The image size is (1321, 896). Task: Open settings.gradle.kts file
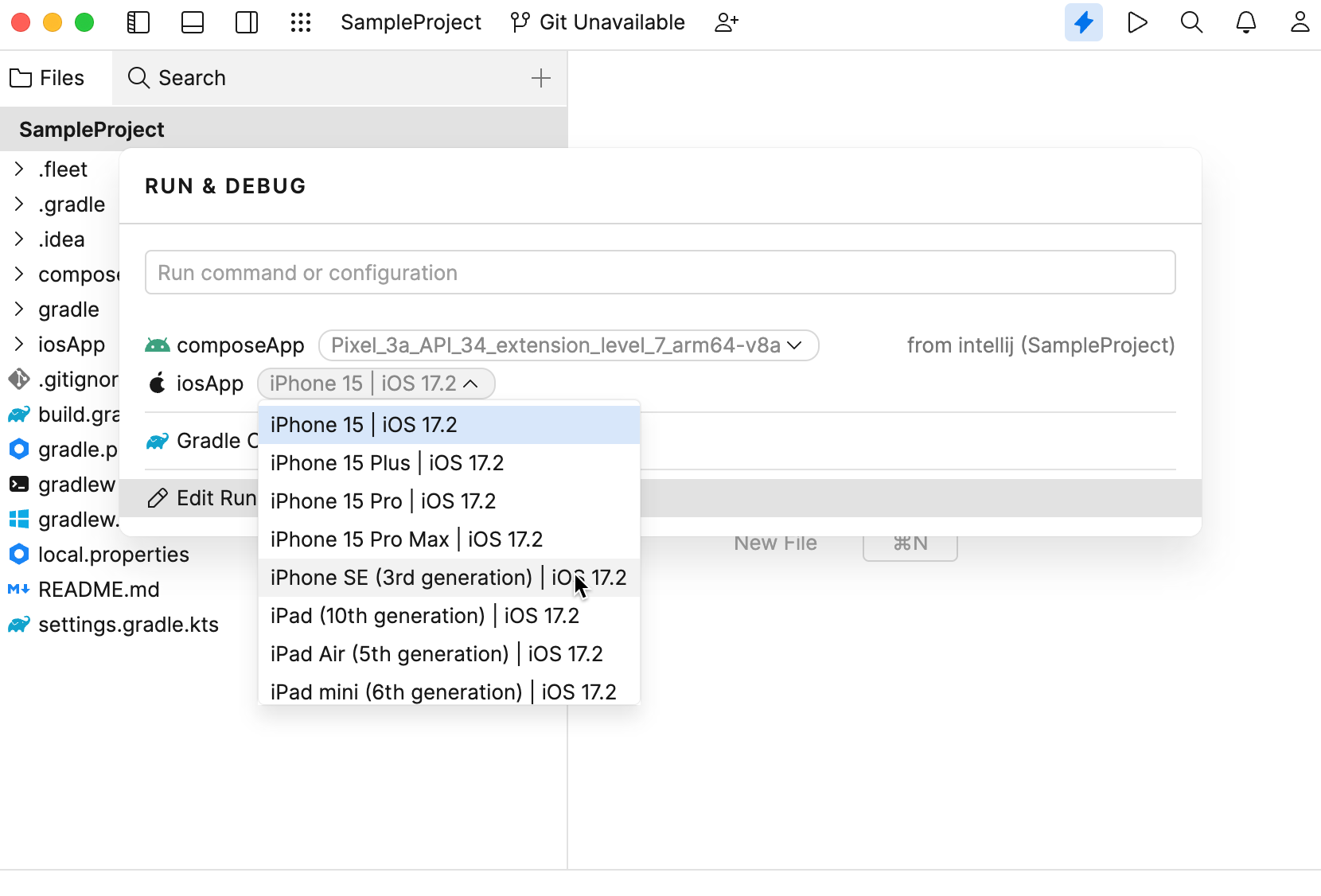[x=128, y=625]
